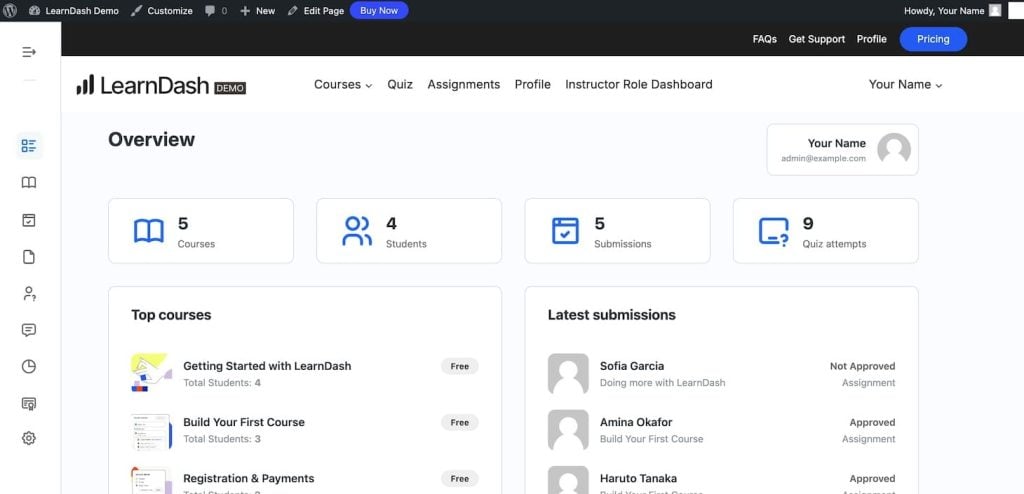Click Free badge for Build Your First Course

click(x=460, y=423)
